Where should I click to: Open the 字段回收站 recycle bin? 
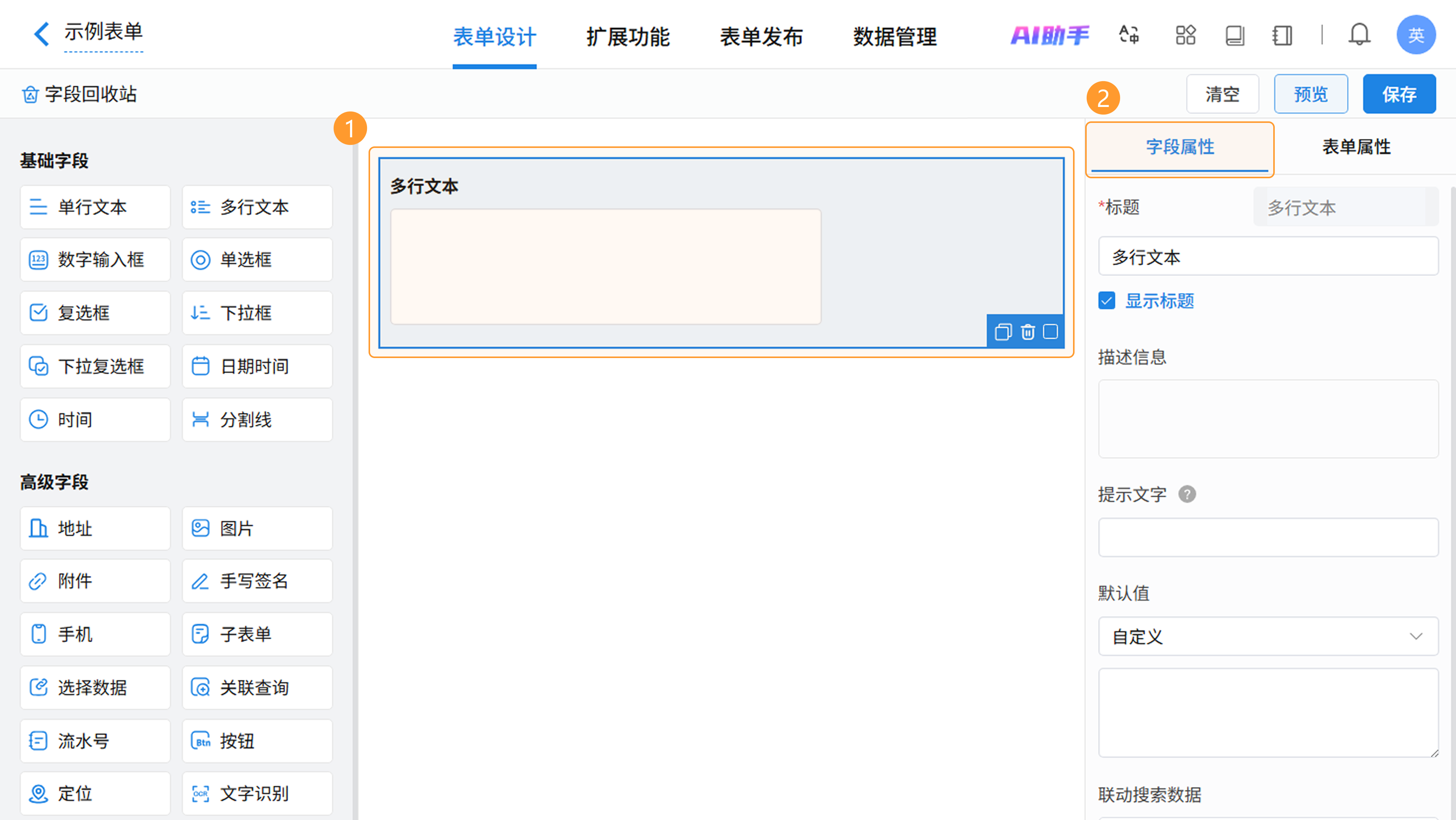pyautogui.click(x=79, y=94)
